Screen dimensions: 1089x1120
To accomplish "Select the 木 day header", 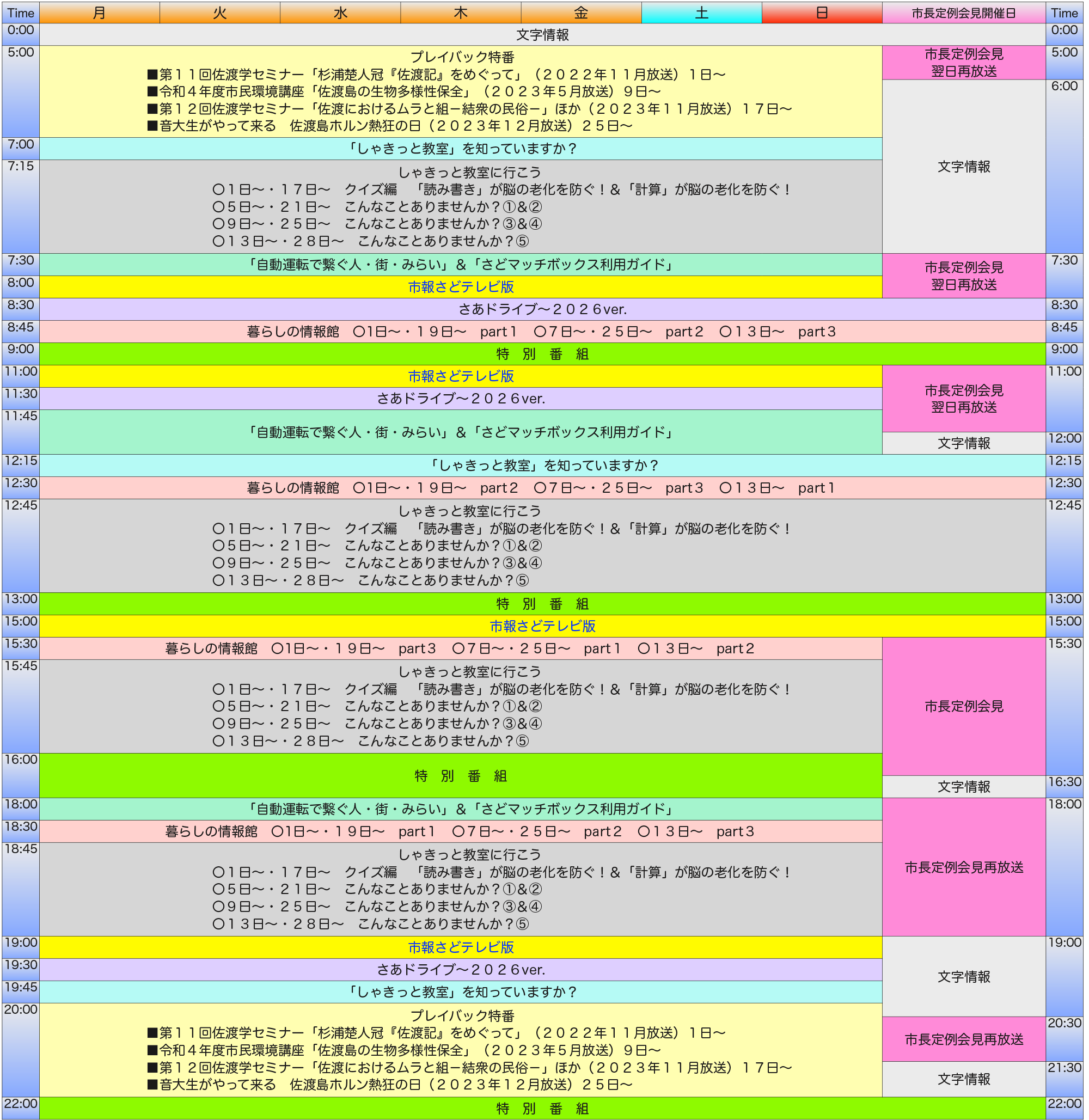I will [x=461, y=13].
